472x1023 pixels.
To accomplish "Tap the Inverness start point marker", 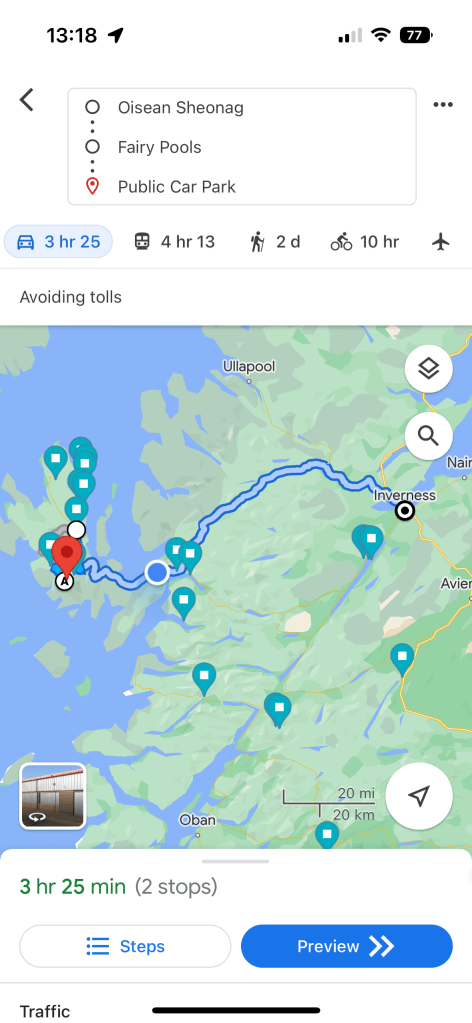I will point(406,511).
